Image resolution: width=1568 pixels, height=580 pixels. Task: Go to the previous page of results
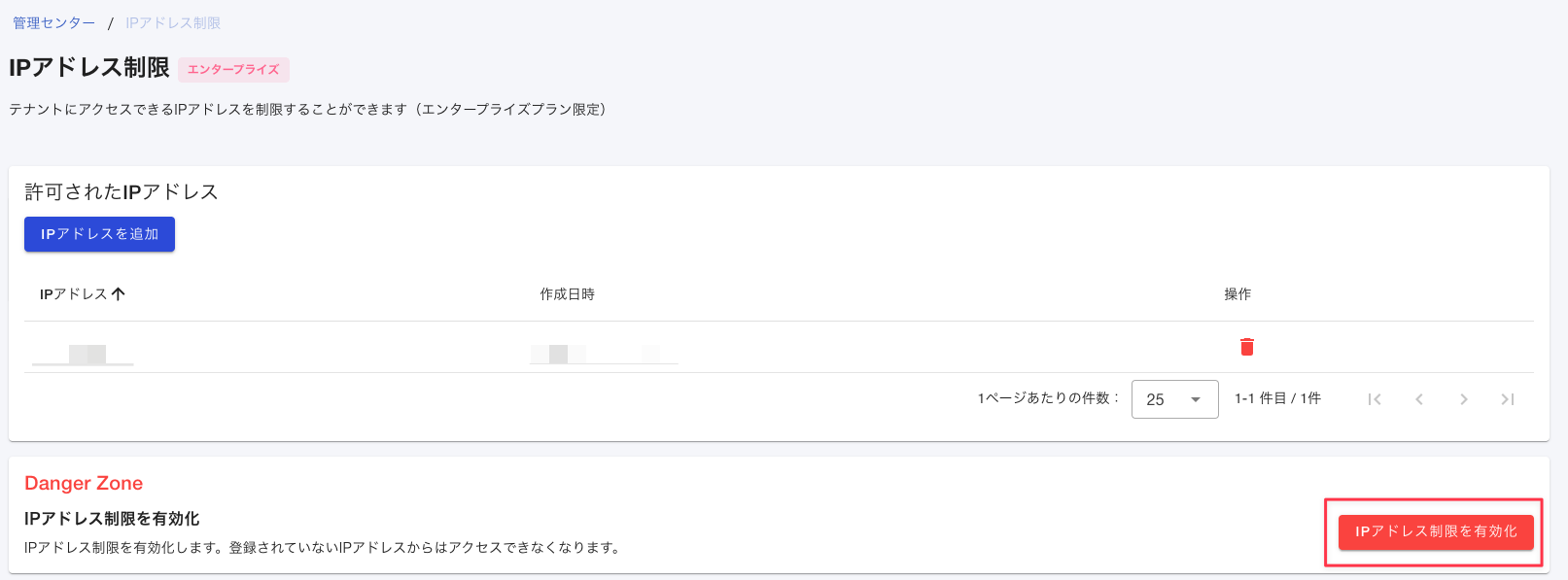click(1419, 399)
